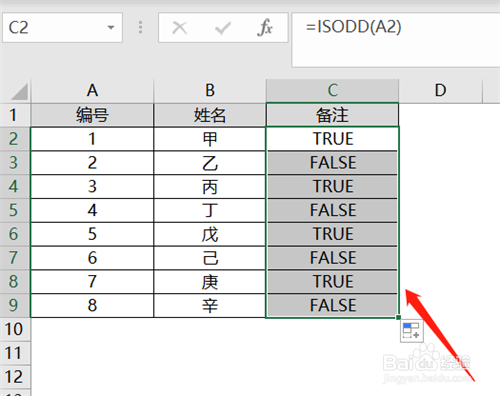Select row 6 header

(15, 234)
